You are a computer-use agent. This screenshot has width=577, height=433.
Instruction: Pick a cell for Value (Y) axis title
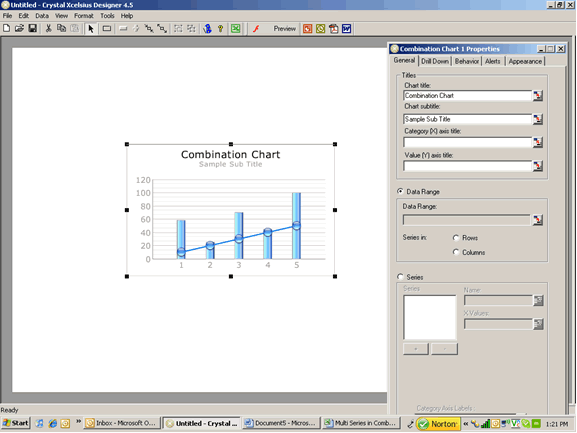pyautogui.click(x=538, y=166)
